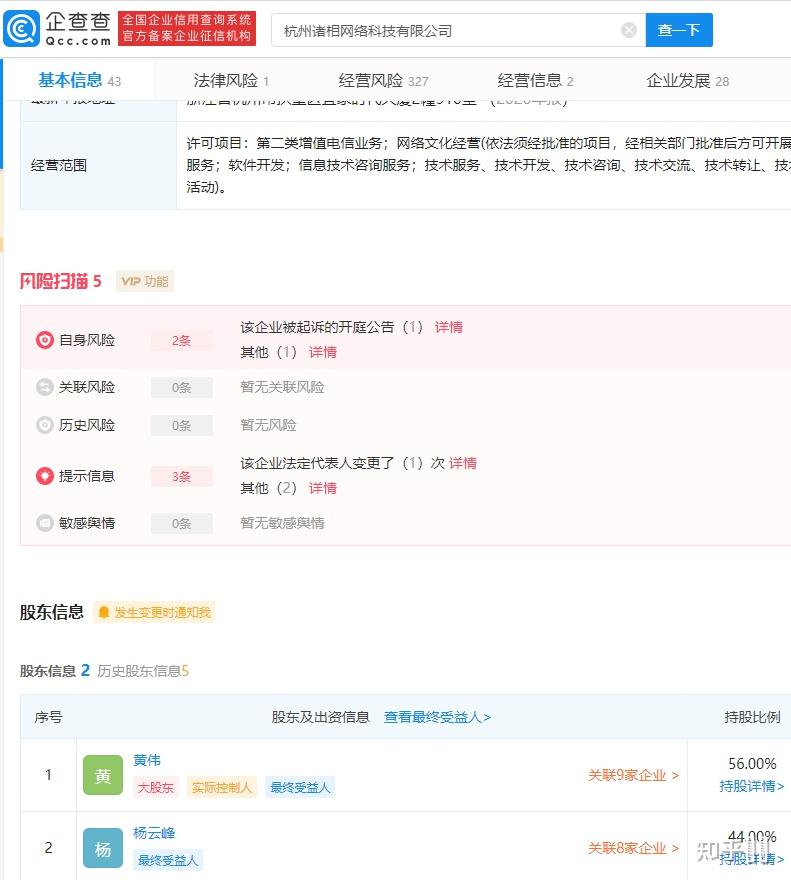Click the 自身风险 red target icon
This screenshot has height=880, width=791.
pos(45,340)
